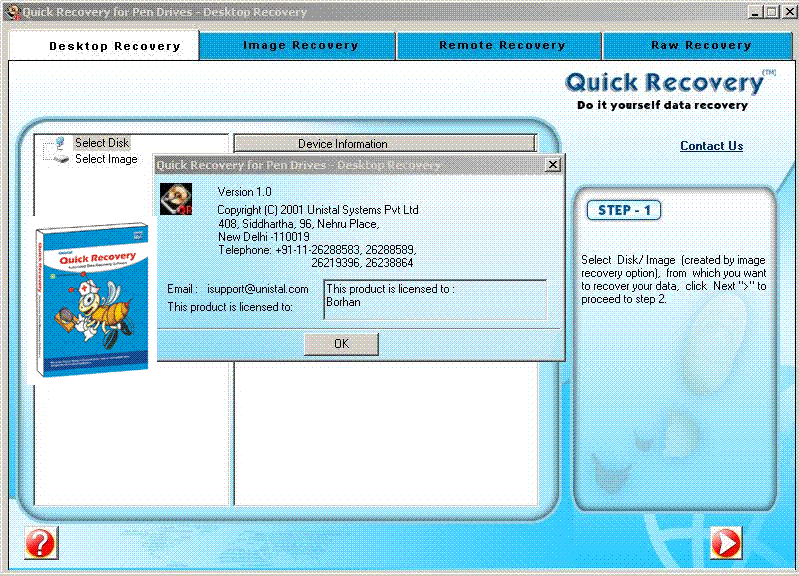Viewport: 799px width, 576px height.
Task: Open help via red question mark icon
Action: pos(41,543)
